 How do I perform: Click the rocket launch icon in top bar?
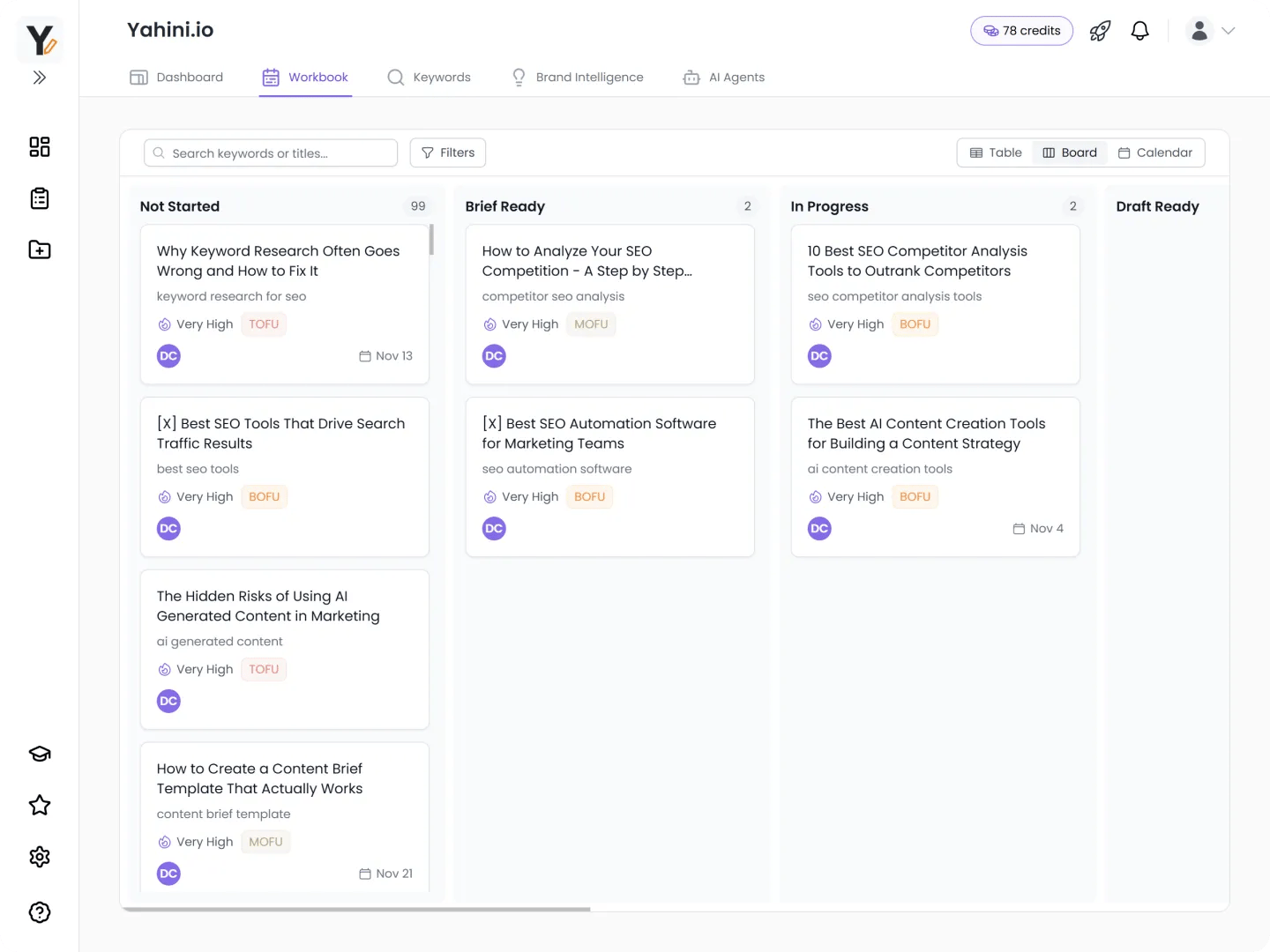pyautogui.click(x=1100, y=30)
